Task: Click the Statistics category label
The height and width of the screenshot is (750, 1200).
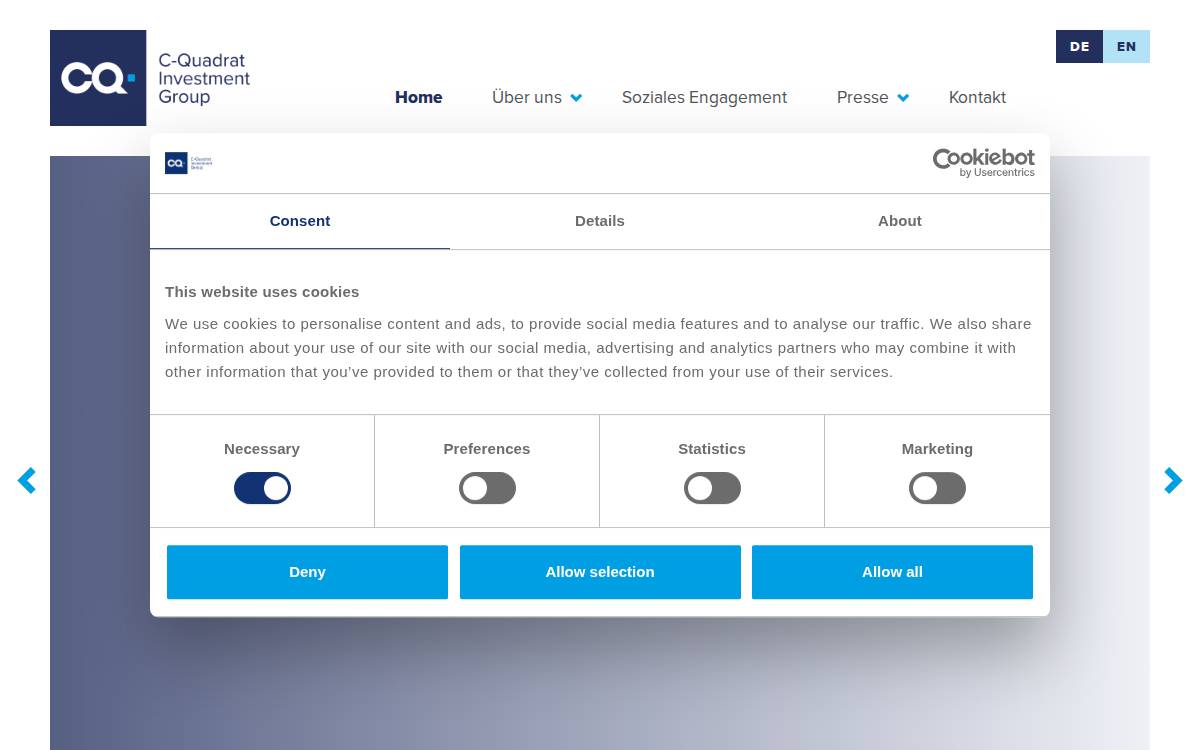Action: [x=712, y=449]
